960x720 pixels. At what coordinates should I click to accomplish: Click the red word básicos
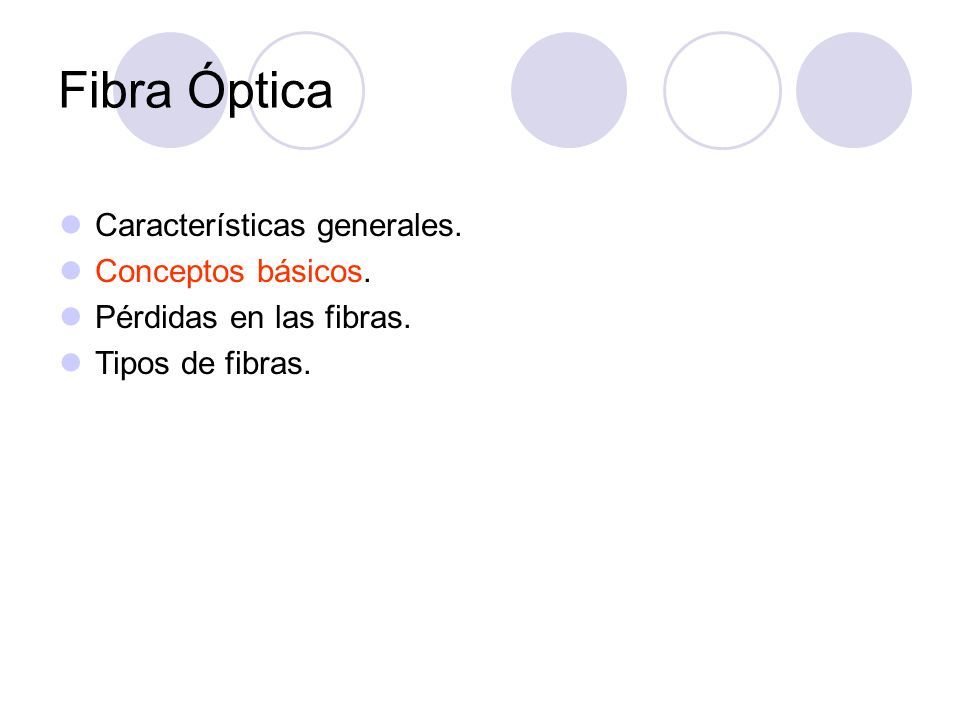point(310,271)
